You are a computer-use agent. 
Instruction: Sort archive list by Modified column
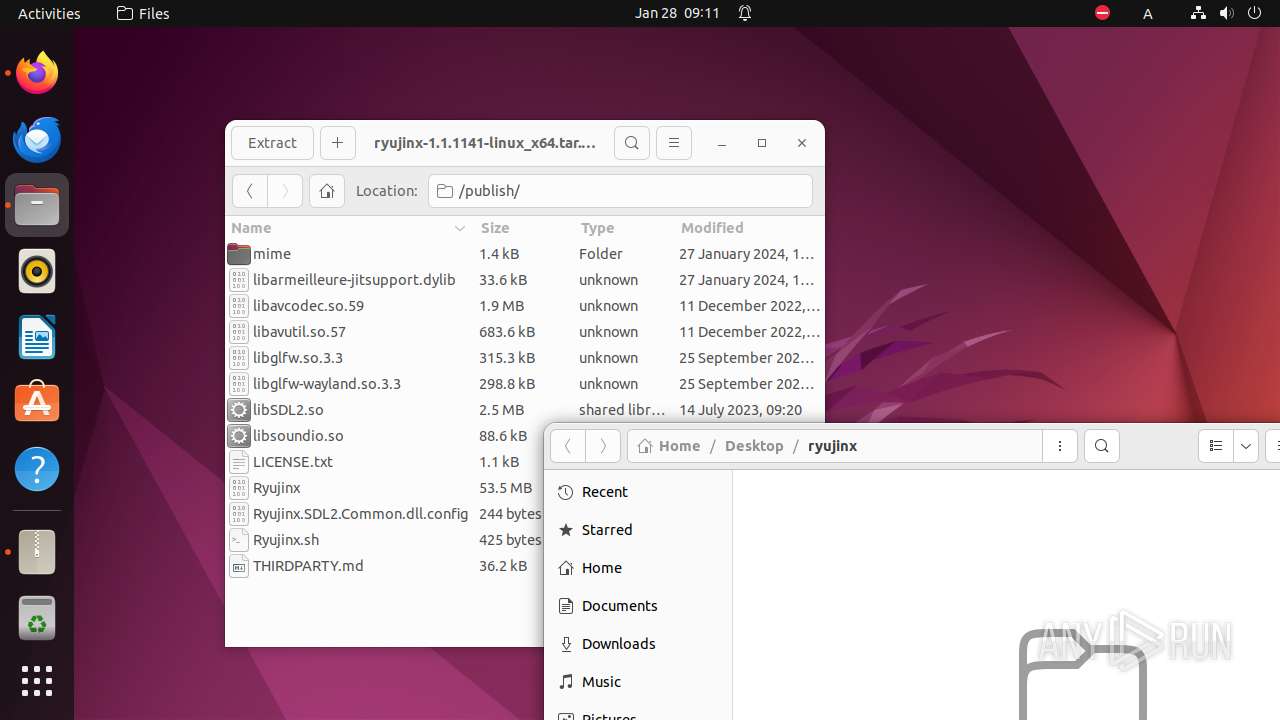point(749,228)
